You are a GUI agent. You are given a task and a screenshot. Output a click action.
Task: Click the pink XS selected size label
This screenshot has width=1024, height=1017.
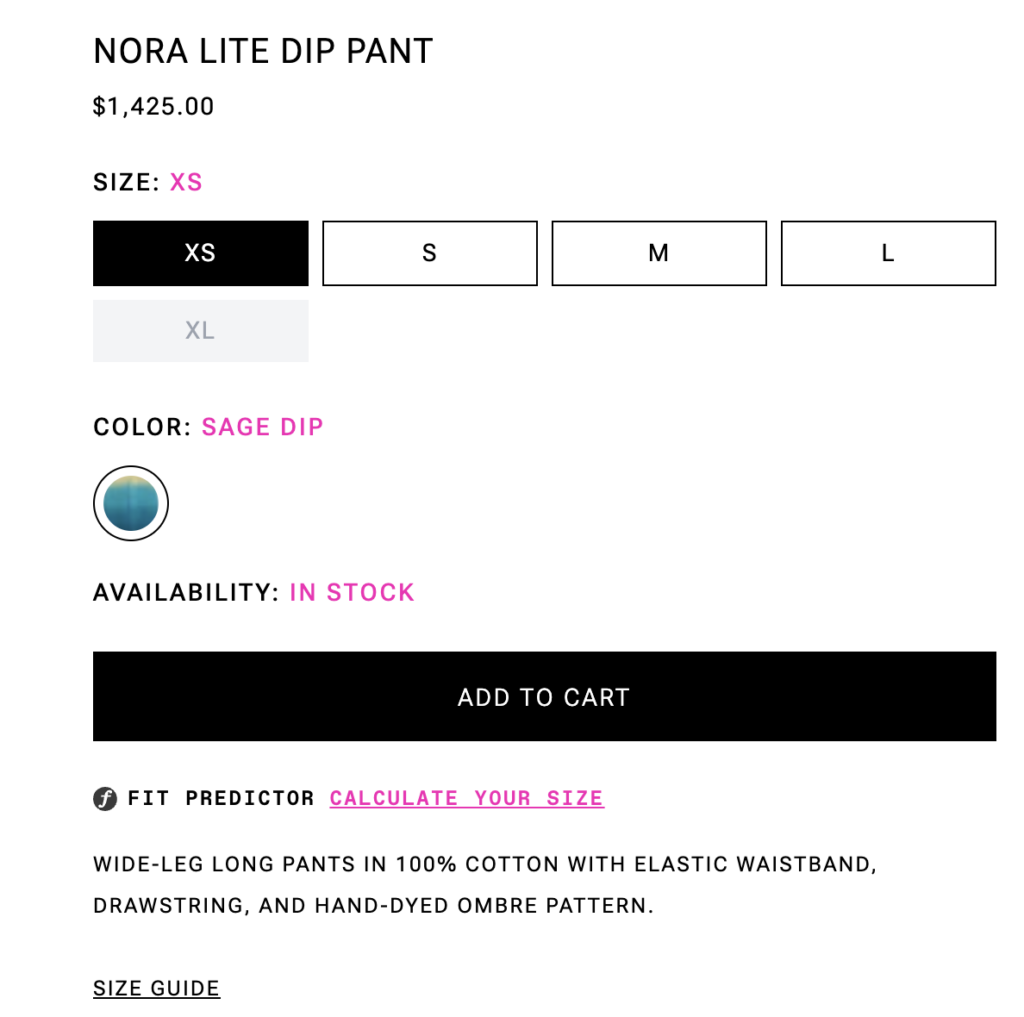186,182
